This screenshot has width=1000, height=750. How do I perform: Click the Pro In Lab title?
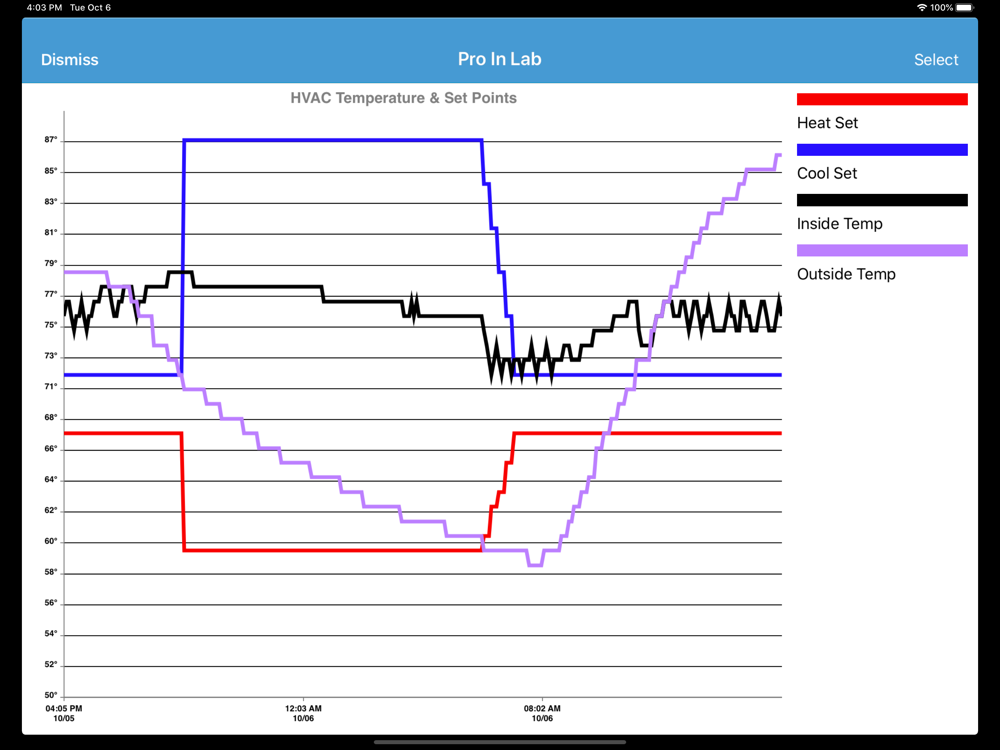(x=499, y=59)
